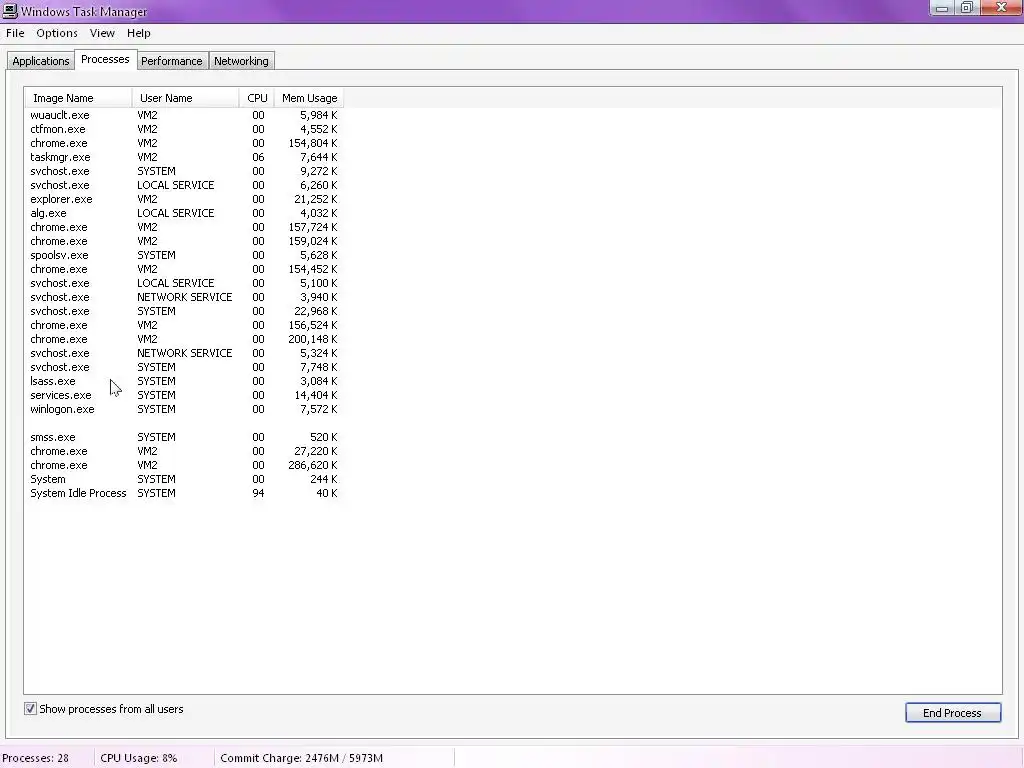Select the System process row
This screenshot has width=1024, height=768.
184,479
